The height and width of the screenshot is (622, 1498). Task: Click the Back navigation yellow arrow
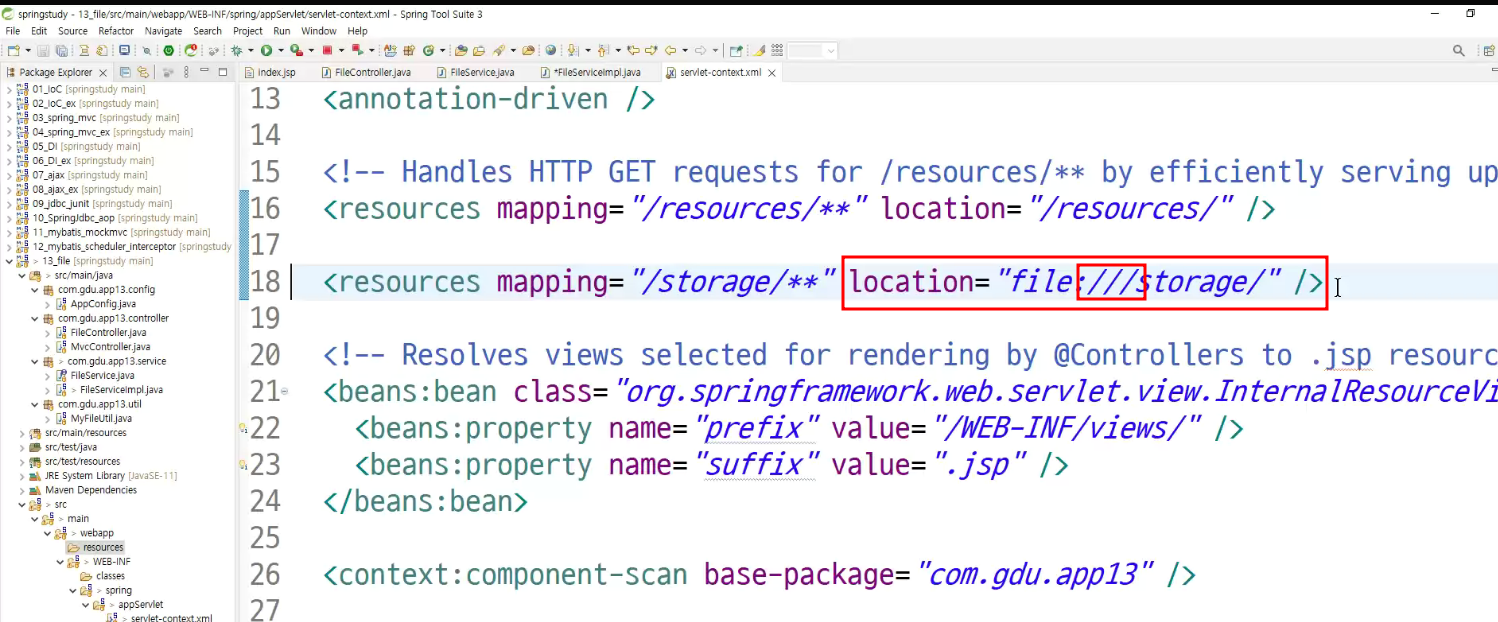[669, 50]
